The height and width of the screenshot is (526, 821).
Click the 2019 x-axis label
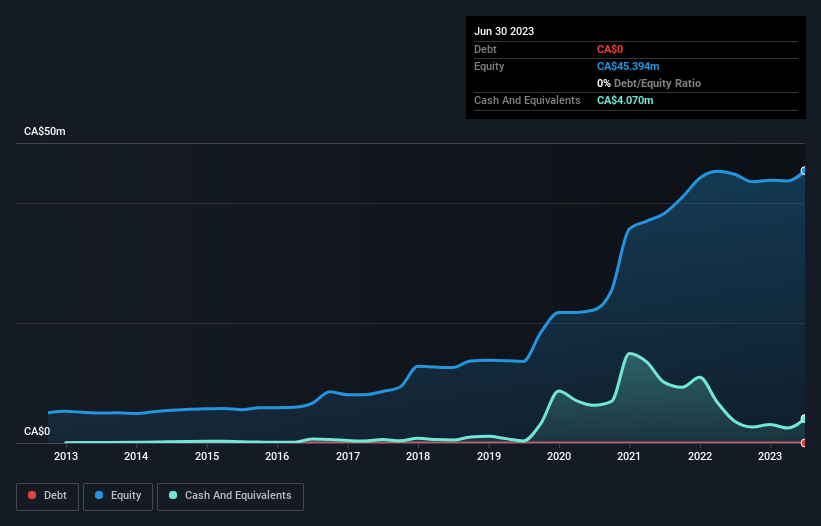click(x=489, y=456)
